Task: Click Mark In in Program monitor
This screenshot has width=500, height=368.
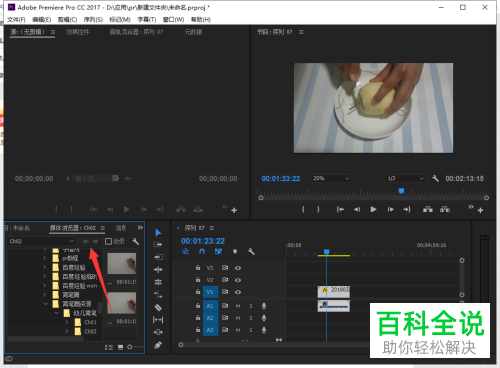Action: click(x=303, y=209)
